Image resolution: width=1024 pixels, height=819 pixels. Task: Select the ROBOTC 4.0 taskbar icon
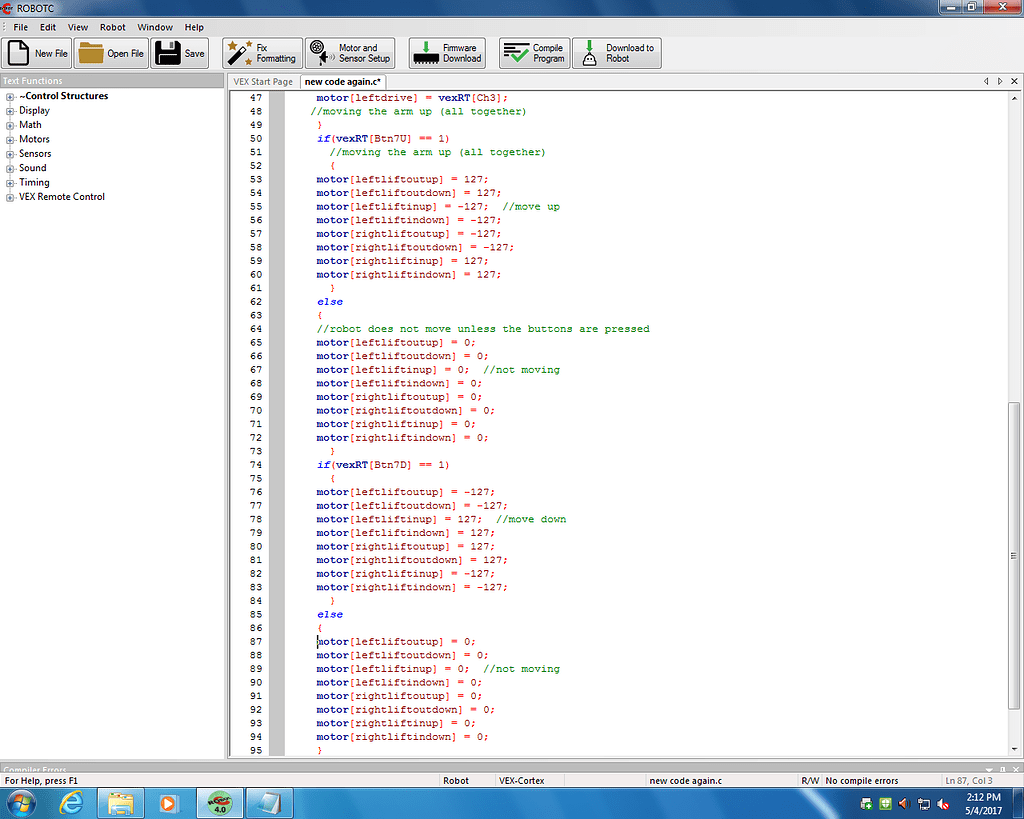(220, 803)
